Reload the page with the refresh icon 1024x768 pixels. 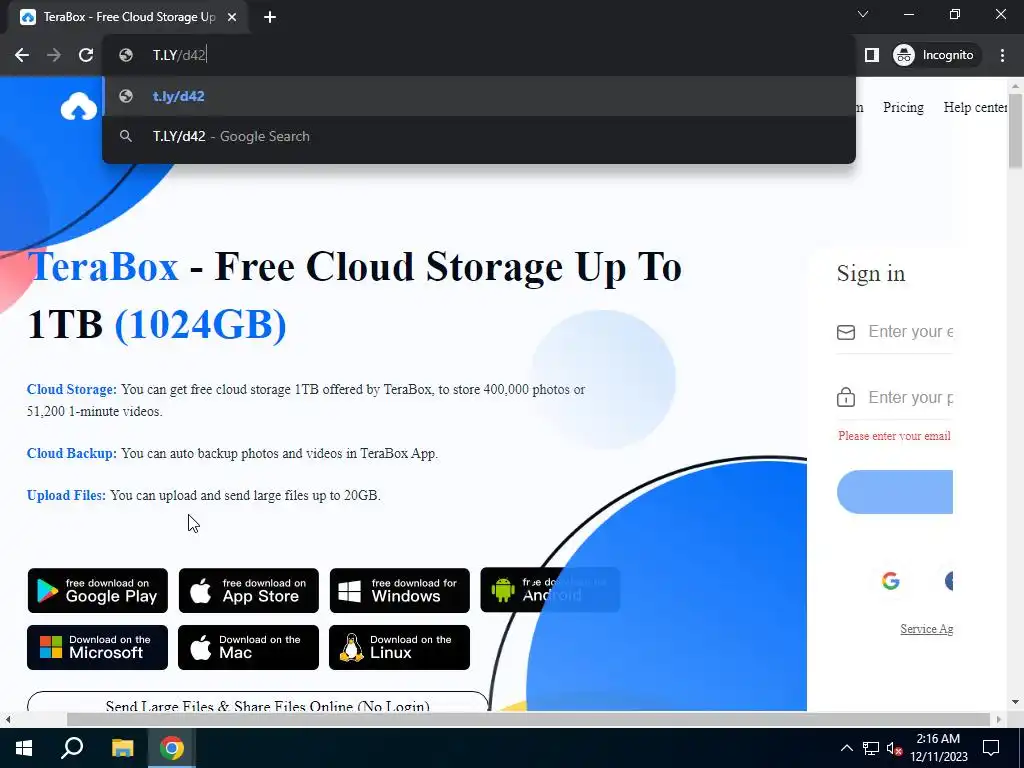point(86,55)
